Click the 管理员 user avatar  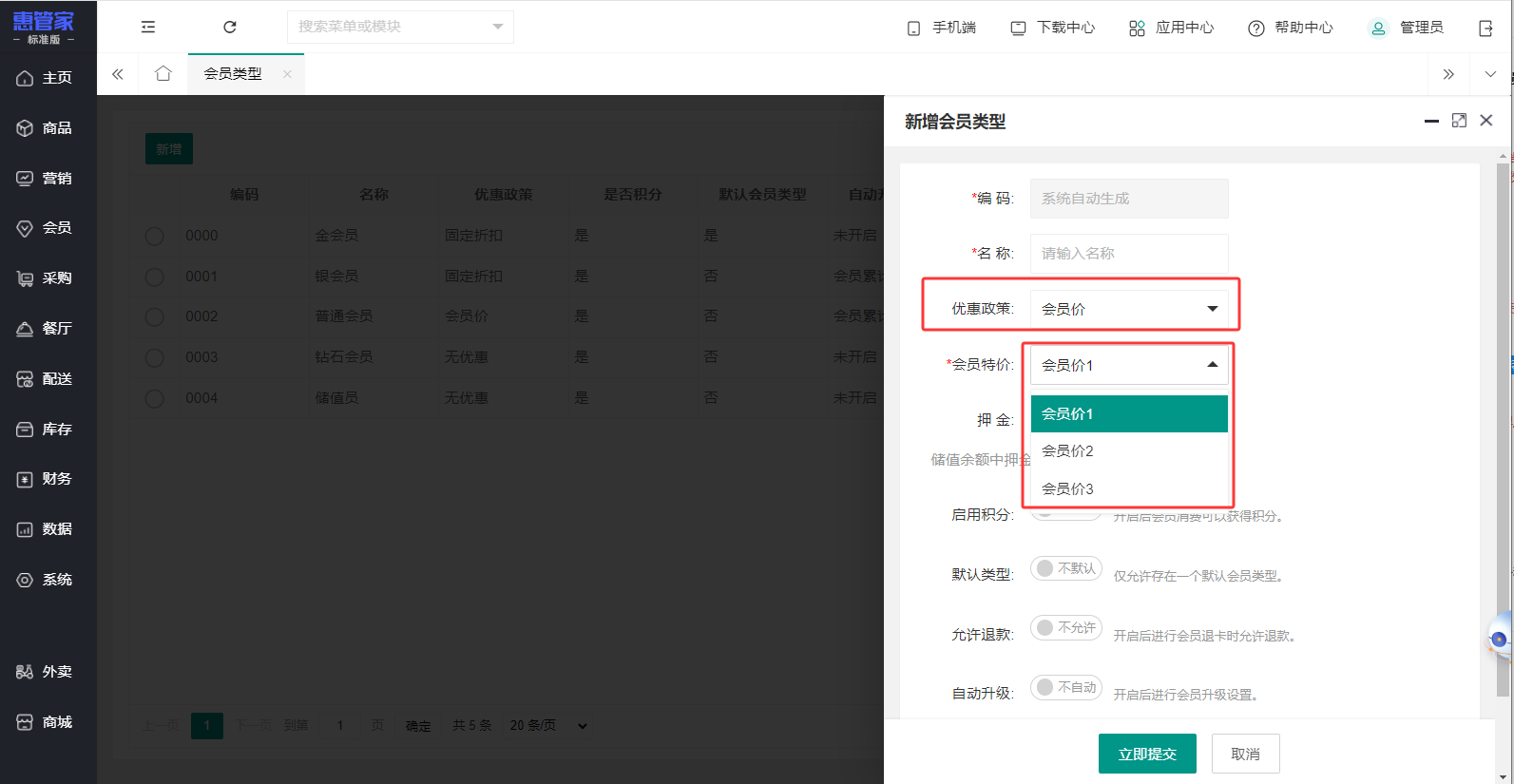tap(1377, 28)
